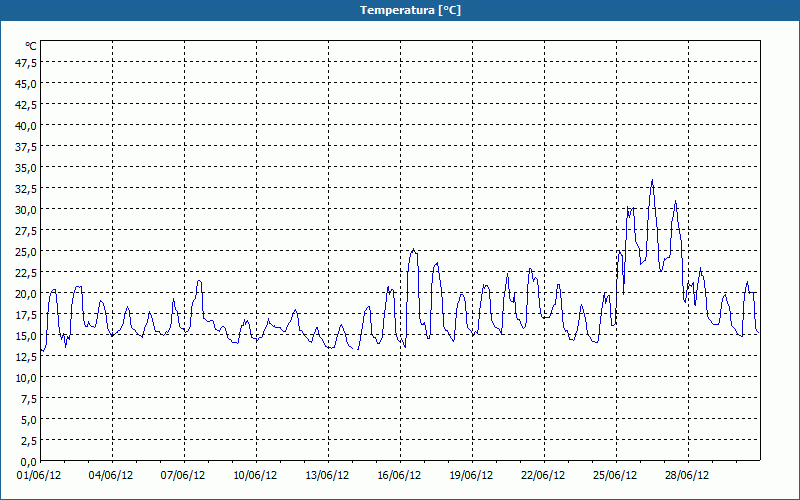Click the 7,5 y-axis label

[x=28, y=399]
